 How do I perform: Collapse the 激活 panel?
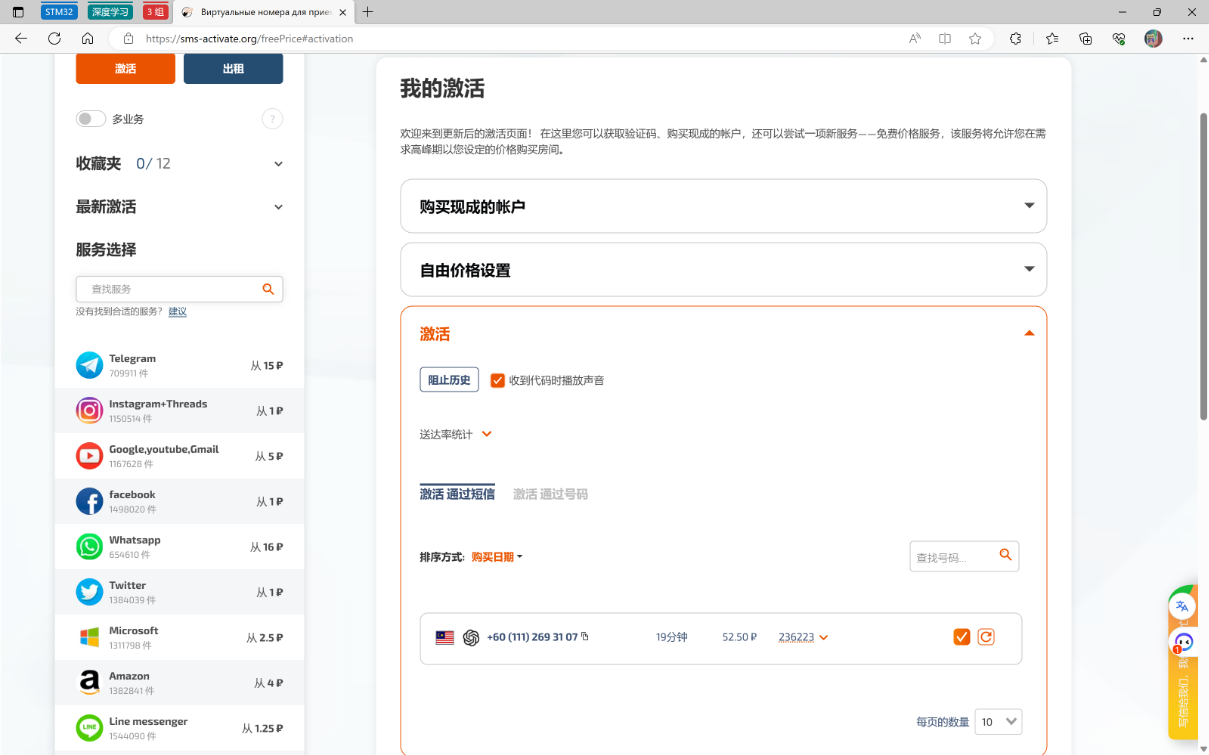1029,334
